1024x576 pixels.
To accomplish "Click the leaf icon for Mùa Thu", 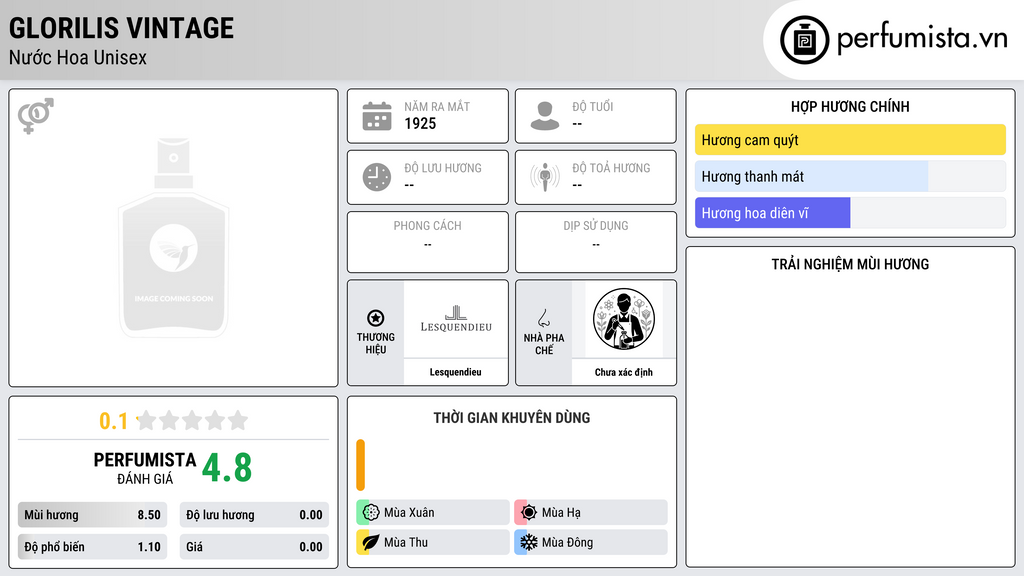I will tap(371, 542).
